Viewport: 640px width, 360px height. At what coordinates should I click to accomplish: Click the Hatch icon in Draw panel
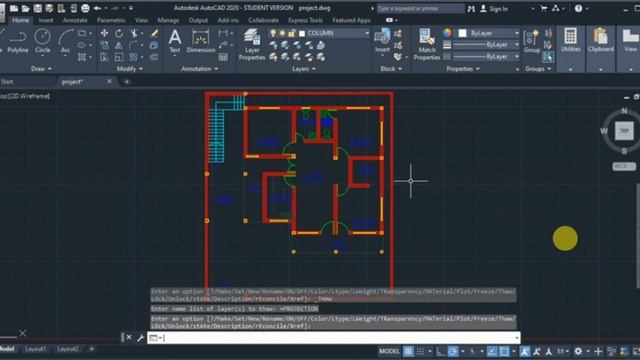[x=82, y=57]
